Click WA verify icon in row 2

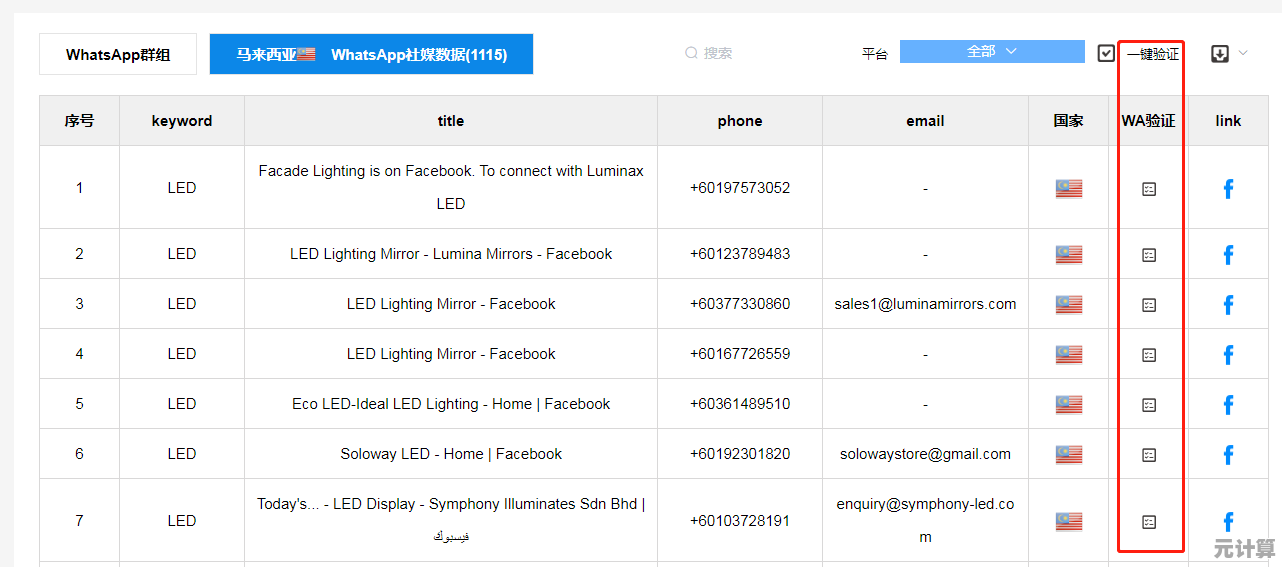pos(1149,255)
